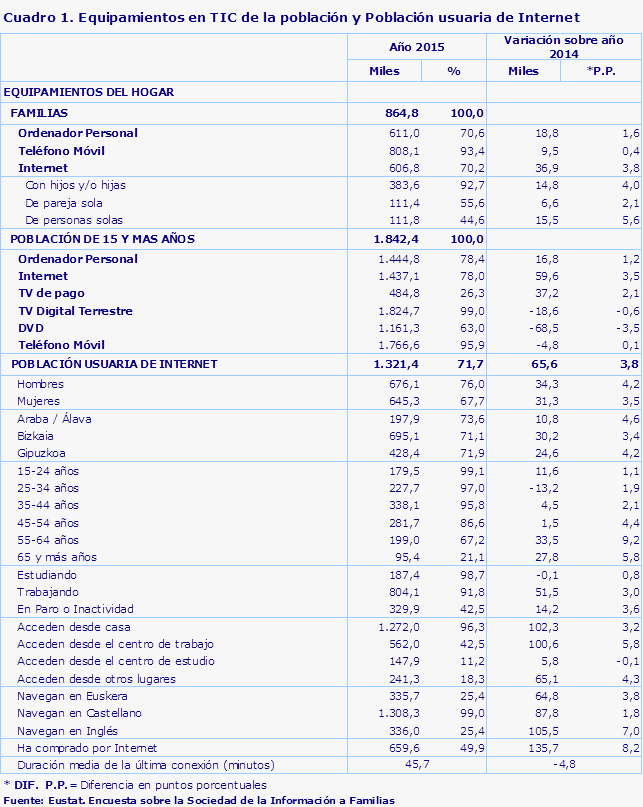Select the 'Bizkaia' row label
The height and width of the screenshot is (807, 643).
click(35, 436)
